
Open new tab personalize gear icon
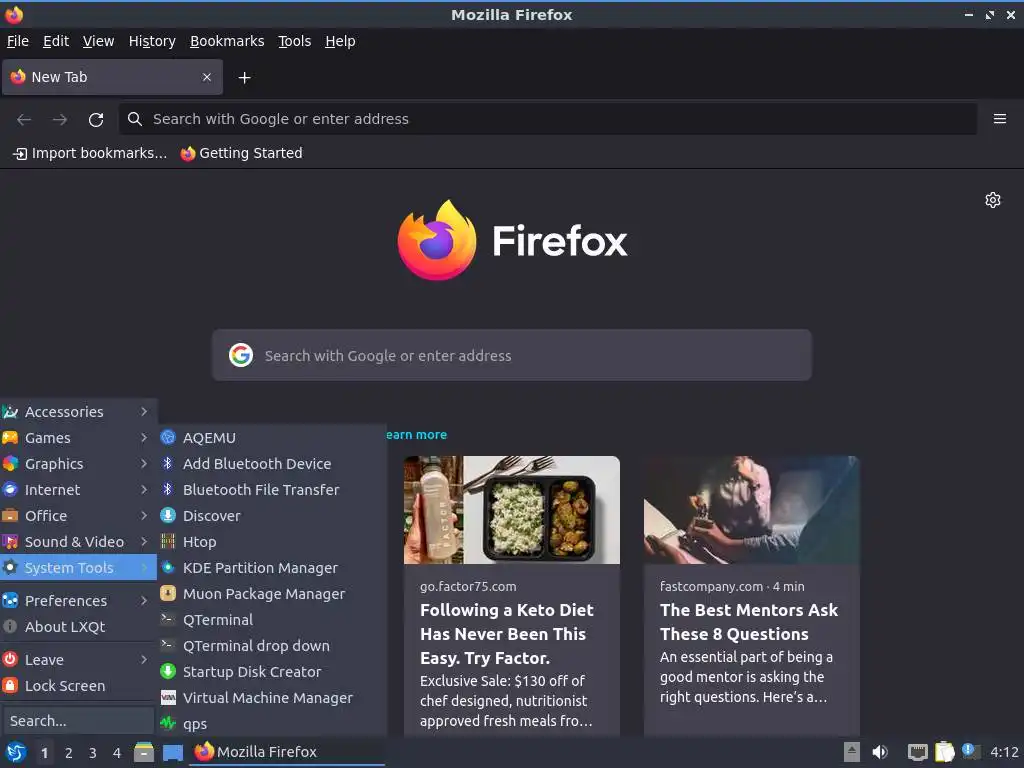(x=993, y=200)
